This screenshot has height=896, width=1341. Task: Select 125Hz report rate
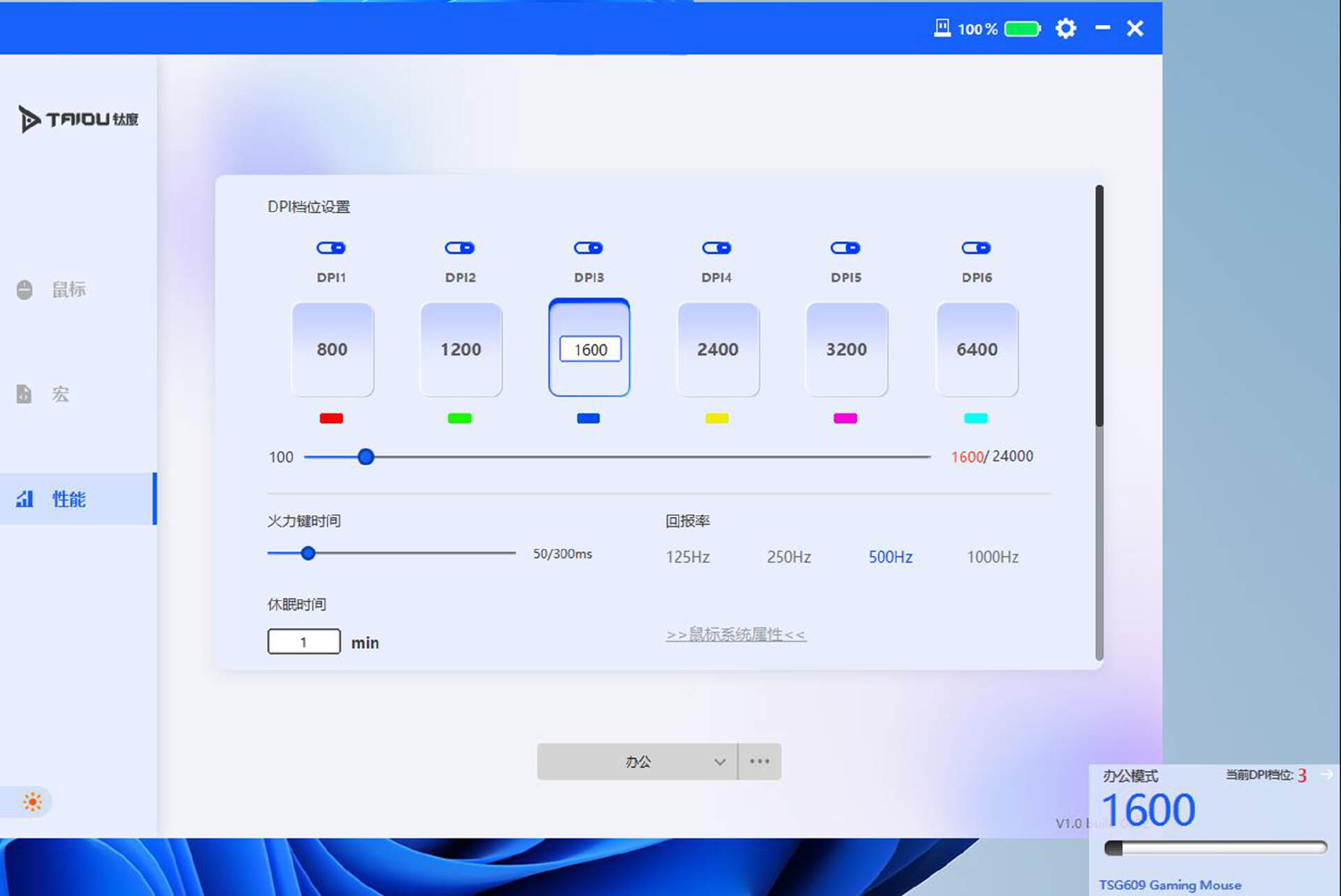[687, 557]
